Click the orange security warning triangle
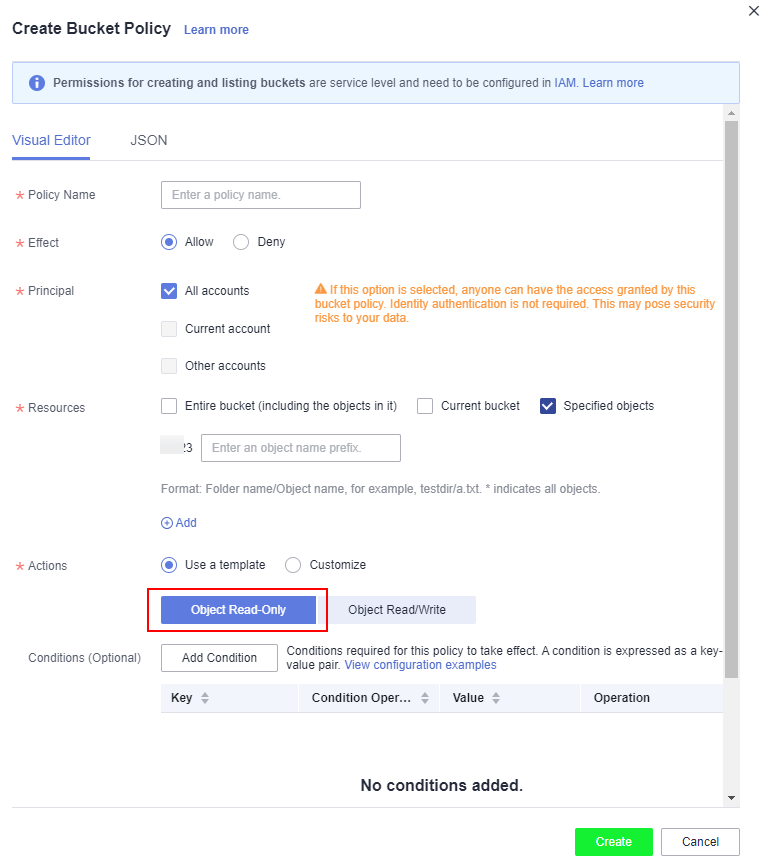Viewport: 770px width, 866px height. (320, 289)
